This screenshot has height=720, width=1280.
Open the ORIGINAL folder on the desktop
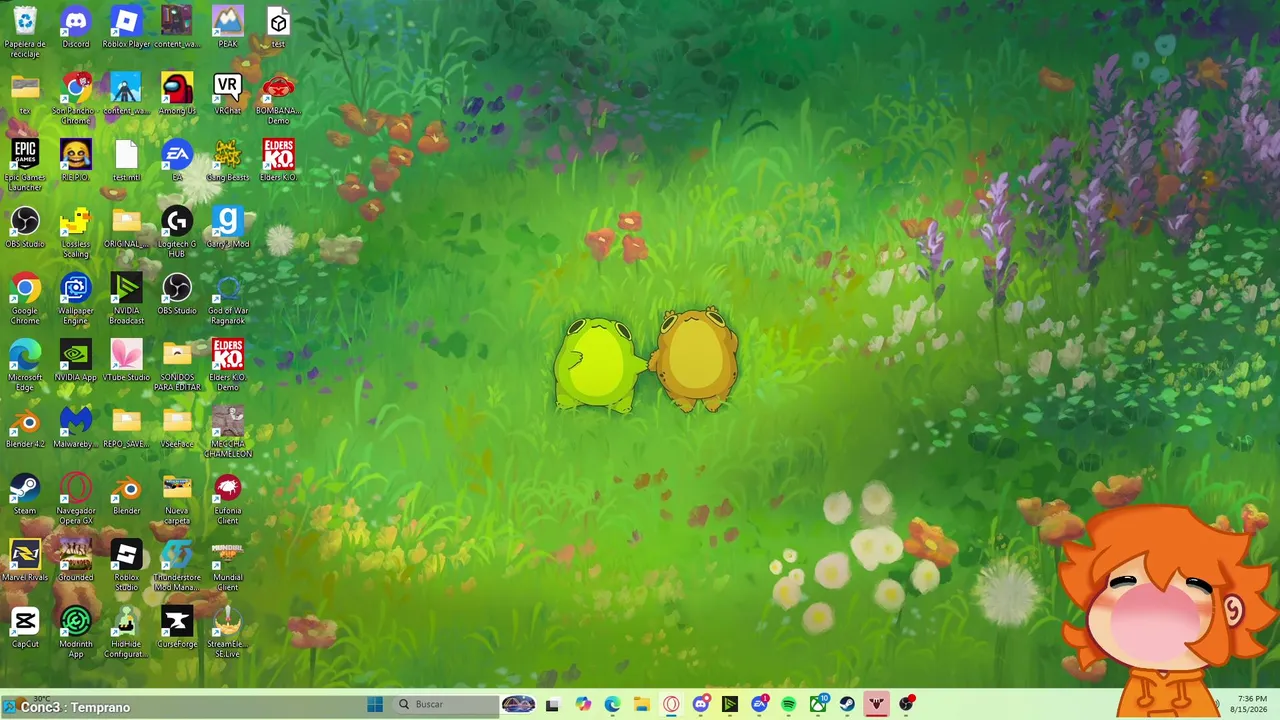[x=126, y=228]
